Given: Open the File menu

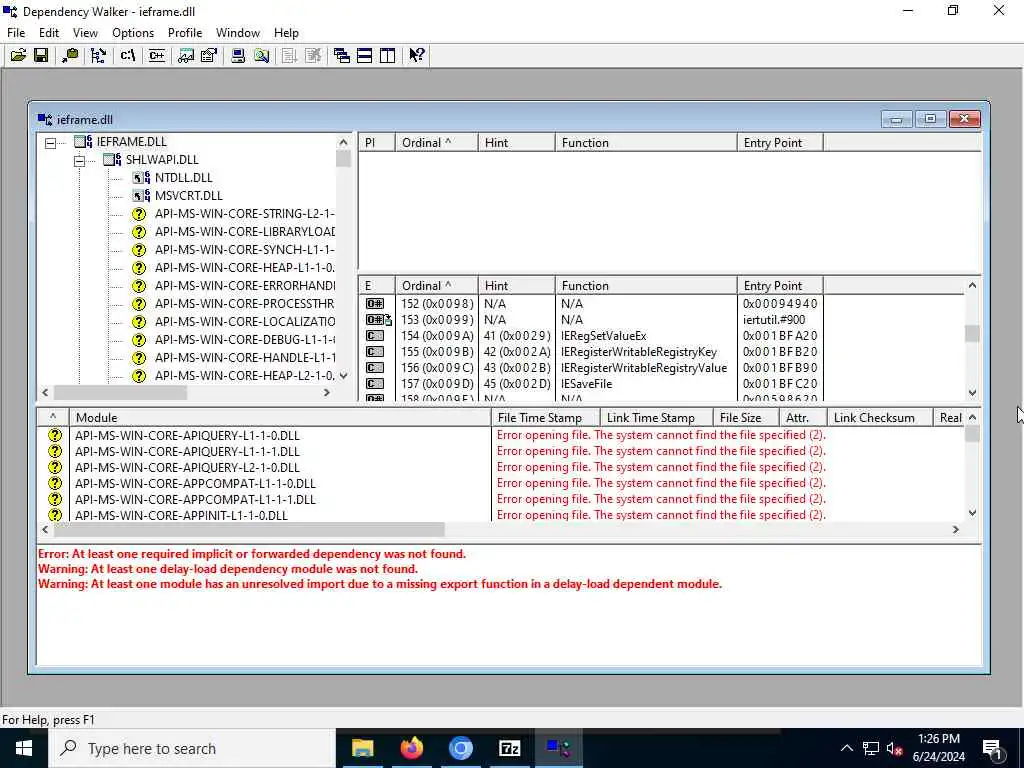Looking at the screenshot, I should 16,33.
